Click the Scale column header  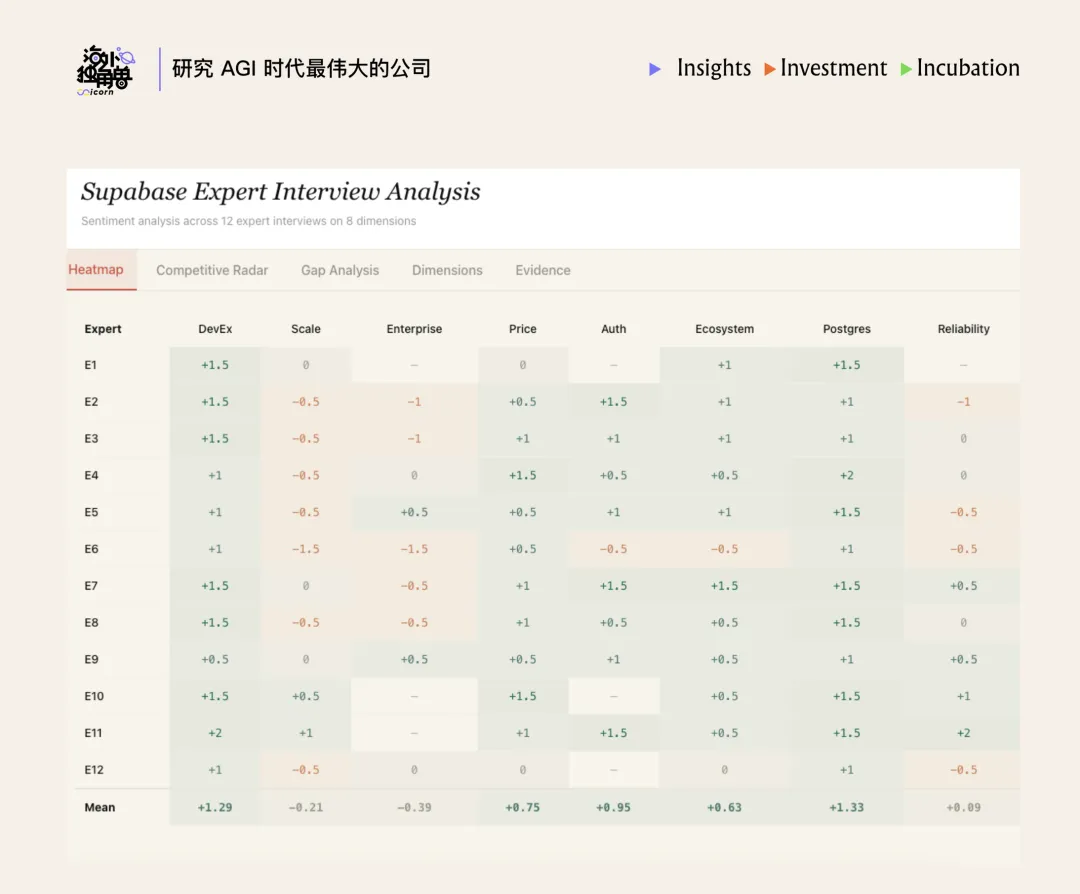(x=306, y=329)
